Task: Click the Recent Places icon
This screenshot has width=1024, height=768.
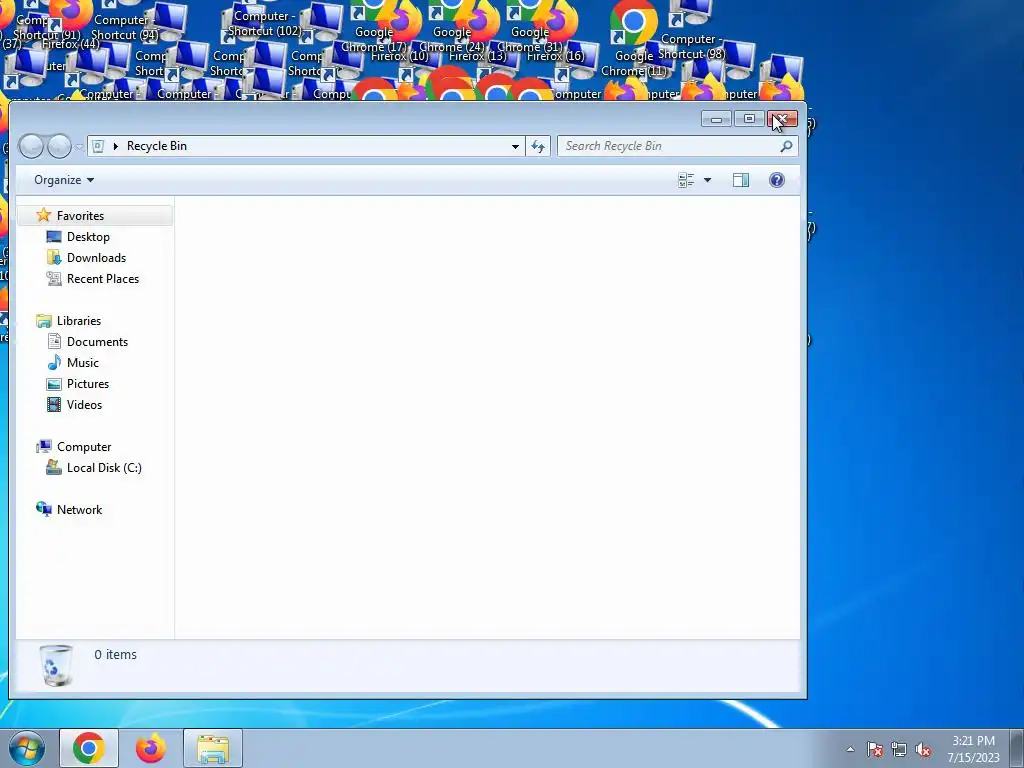Action: pyautogui.click(x=54, y=278)
